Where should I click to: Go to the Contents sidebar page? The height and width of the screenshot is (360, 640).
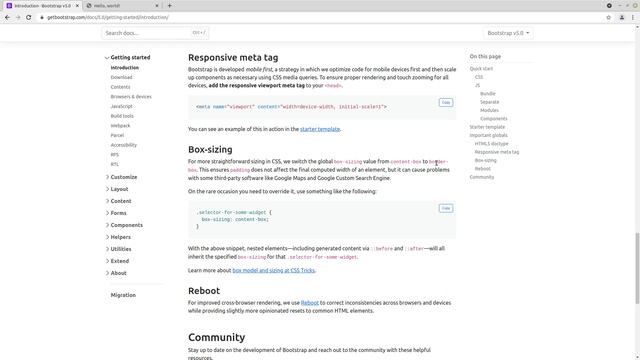point(120,87)
